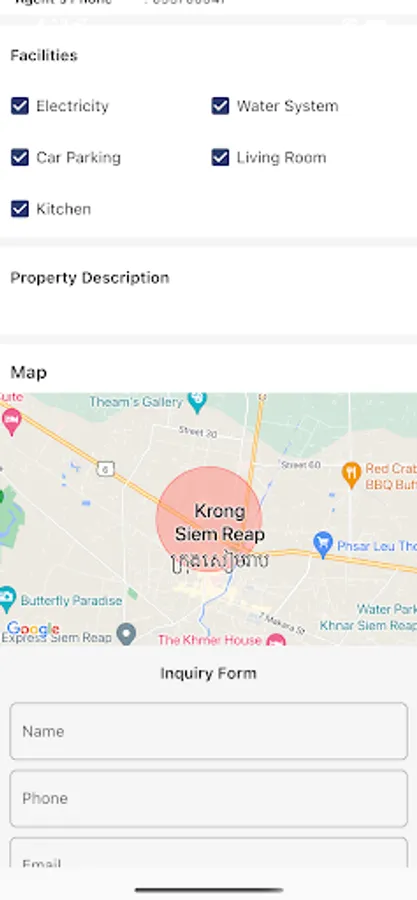Tap the Butterfly Paradise camera pin

6,599
